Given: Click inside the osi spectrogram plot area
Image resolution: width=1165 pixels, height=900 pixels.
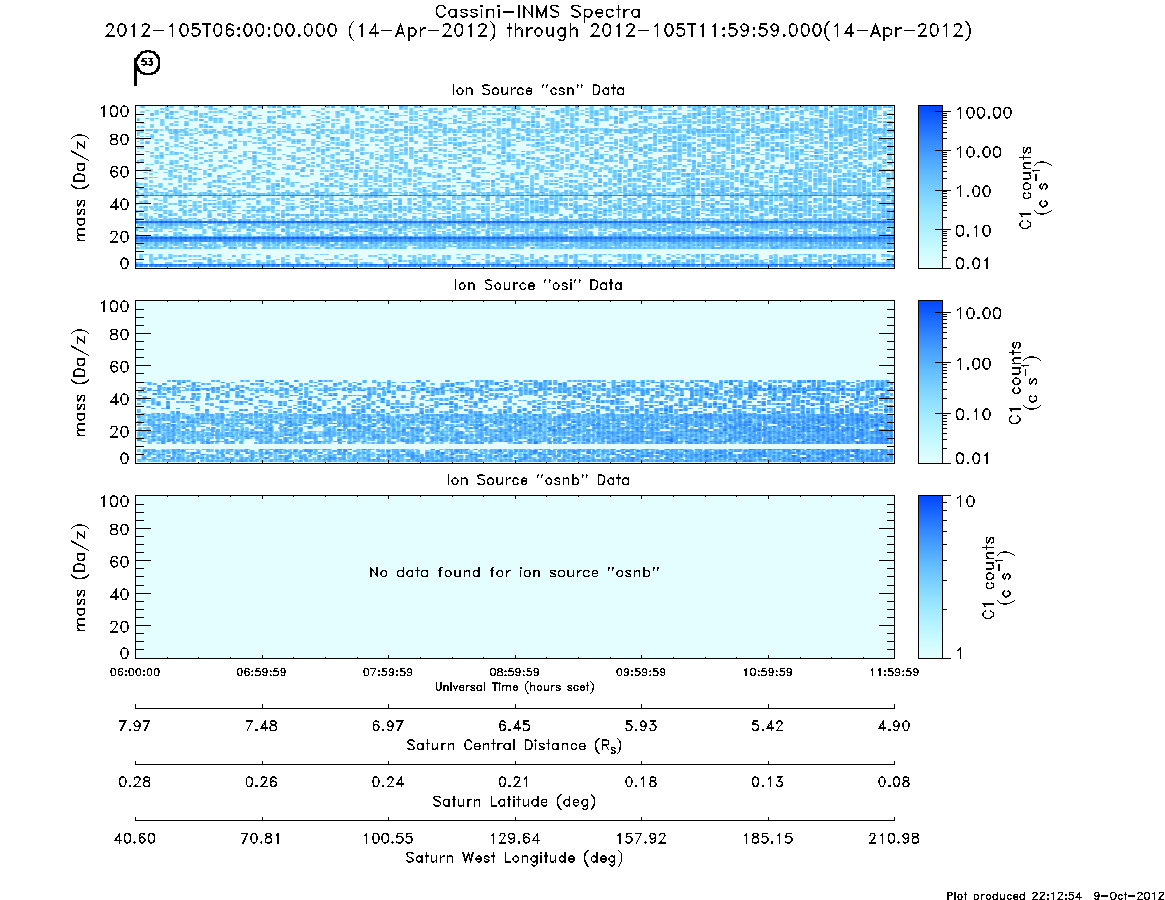Looking at the screenshot, I should point(514,382).
